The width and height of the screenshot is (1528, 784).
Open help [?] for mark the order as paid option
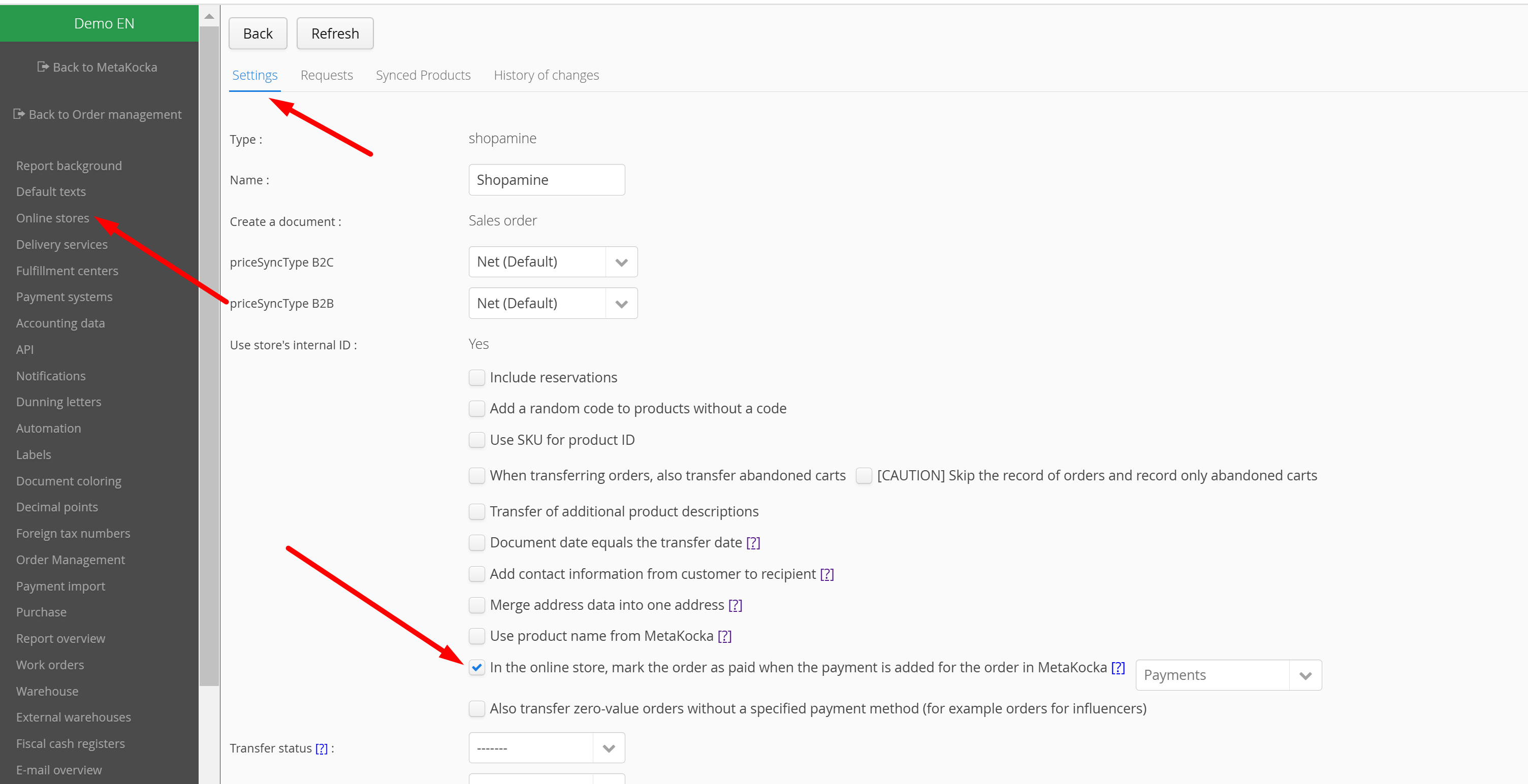(1118, 668)
